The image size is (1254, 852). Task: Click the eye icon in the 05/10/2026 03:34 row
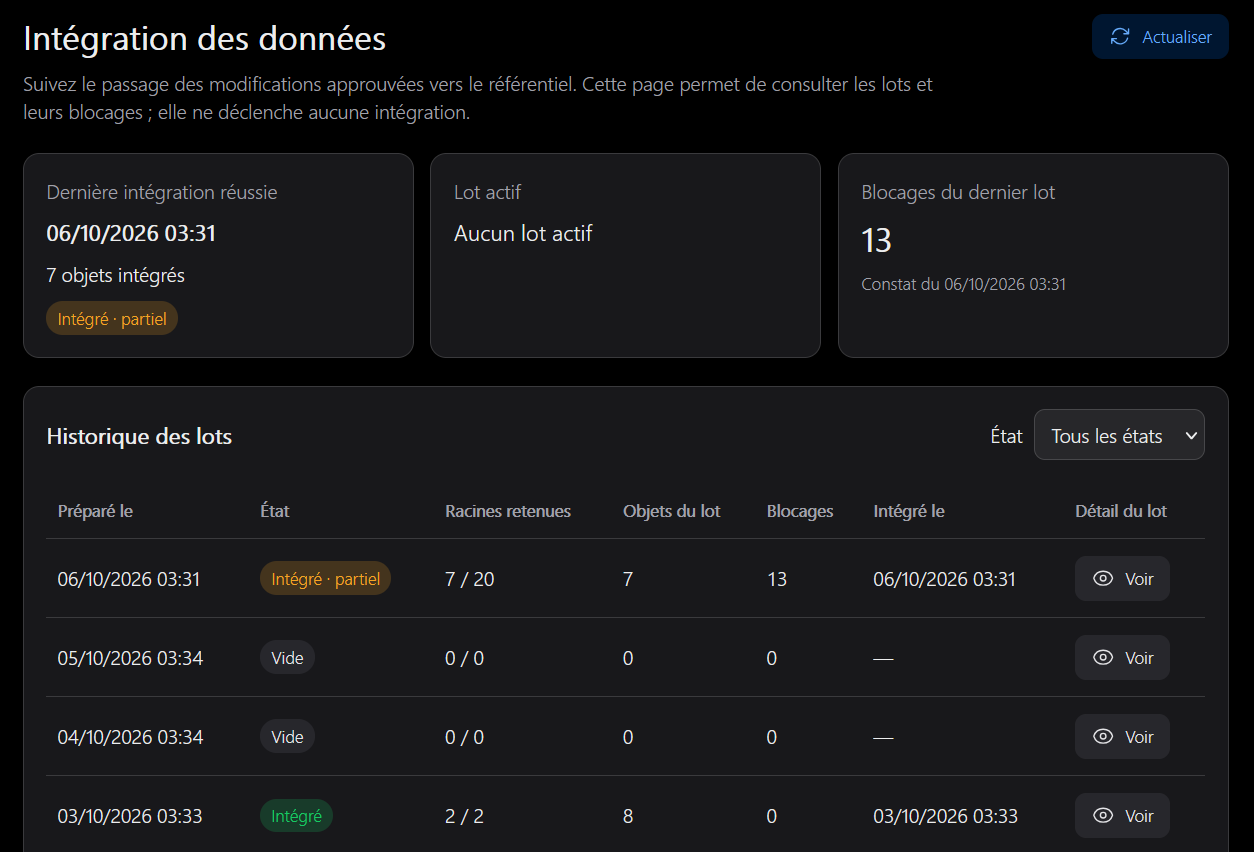tap(1103, 658)
